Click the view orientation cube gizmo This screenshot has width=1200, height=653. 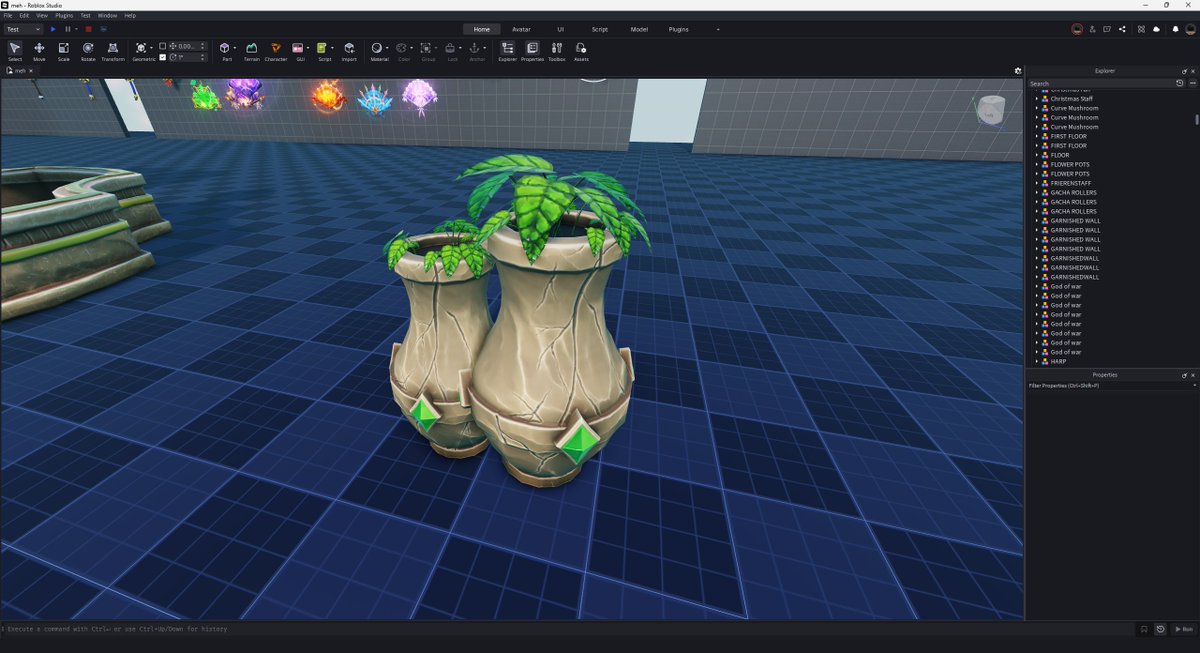(990, 110)
